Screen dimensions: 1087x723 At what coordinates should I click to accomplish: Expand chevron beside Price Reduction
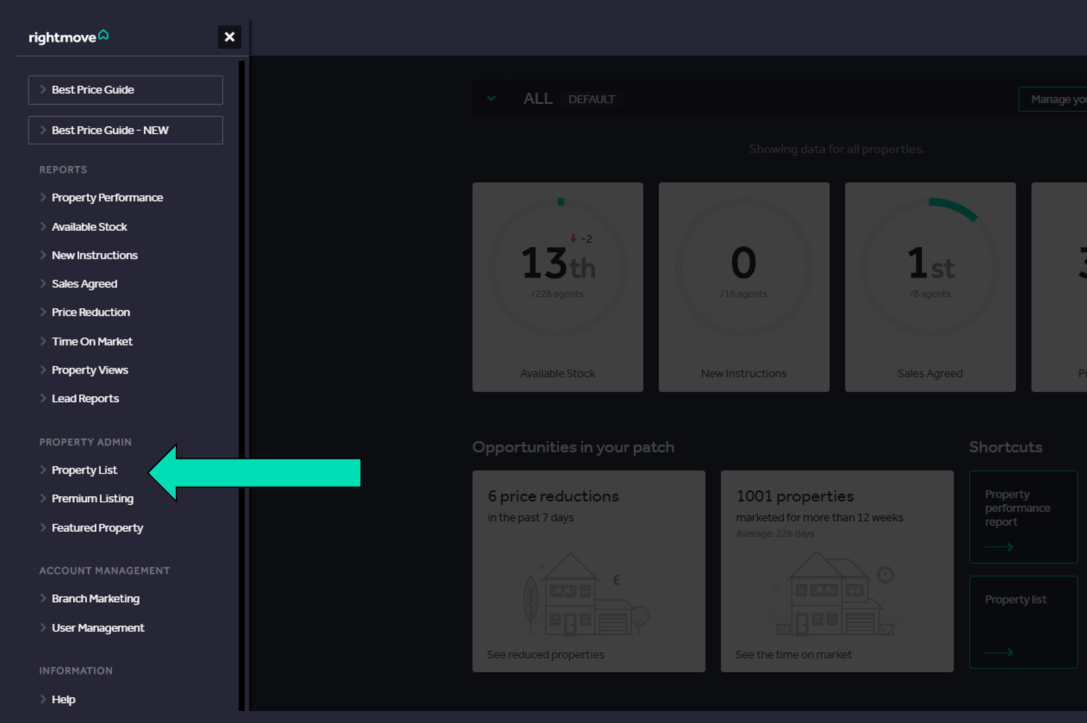(x=43, y=312)
